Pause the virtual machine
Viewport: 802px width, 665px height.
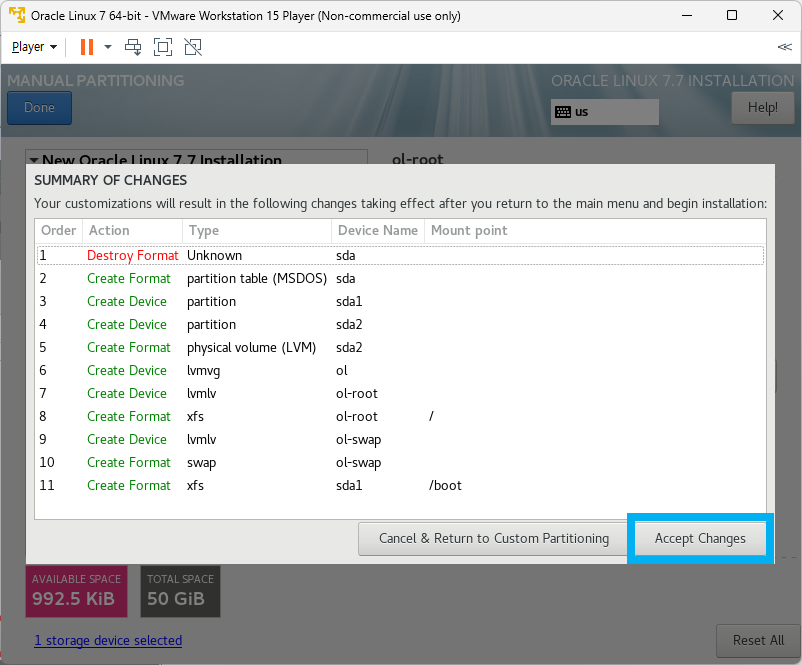[x=87, y=47]
